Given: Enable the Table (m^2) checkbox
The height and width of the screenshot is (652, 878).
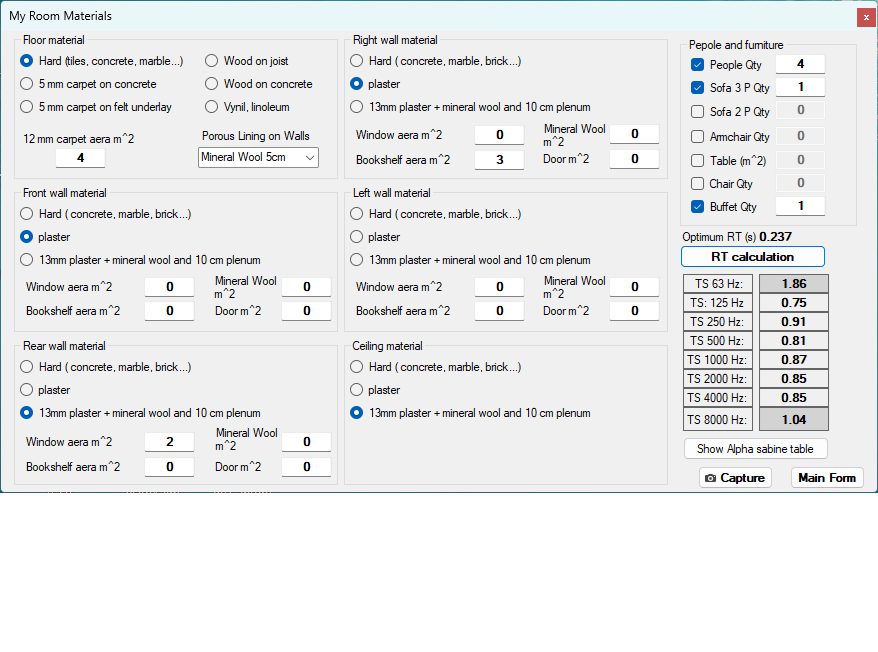Looking at the screenshot, I should point(698,161).
